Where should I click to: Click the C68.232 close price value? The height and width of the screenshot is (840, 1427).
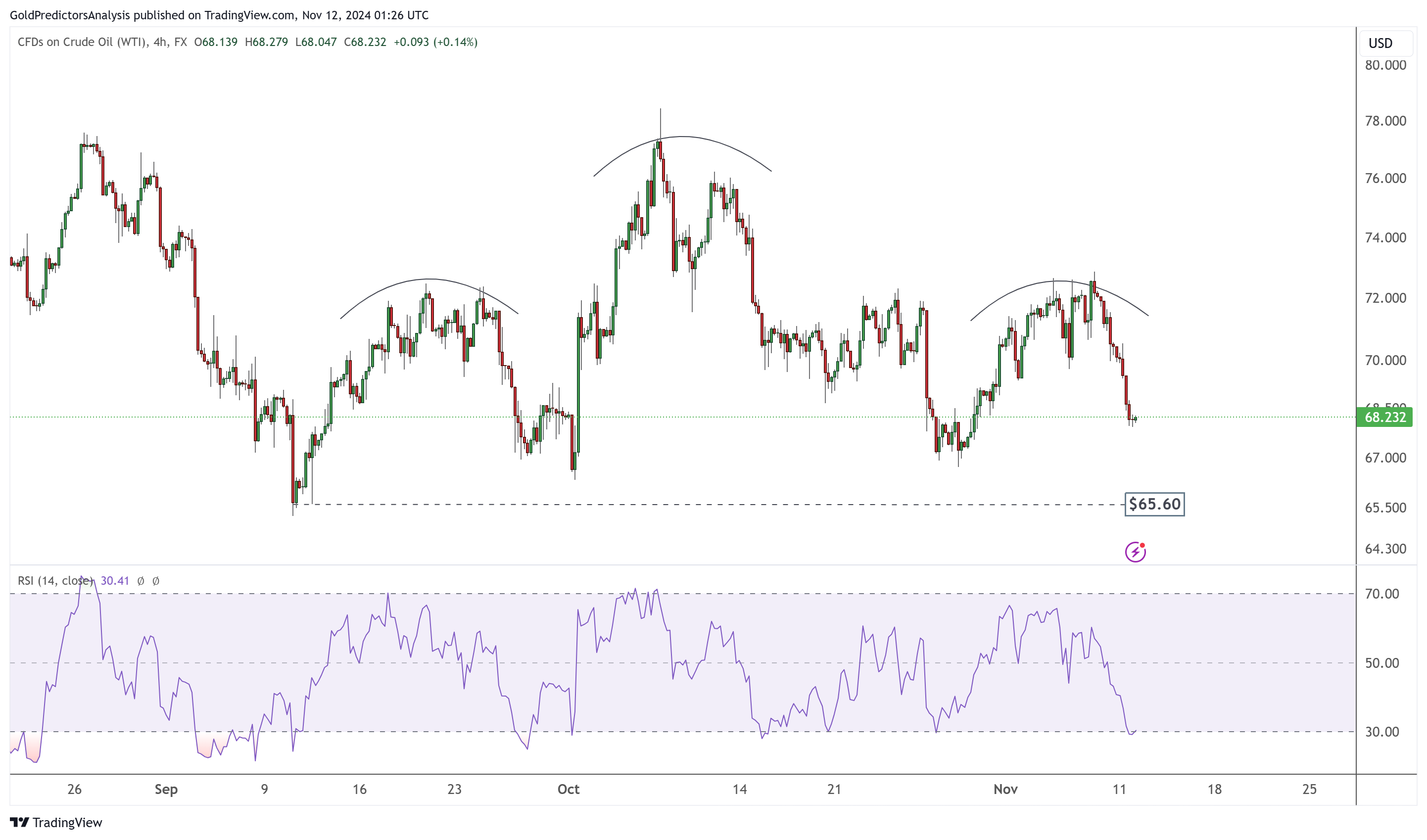pyautogui.click(x=365, y=42)
